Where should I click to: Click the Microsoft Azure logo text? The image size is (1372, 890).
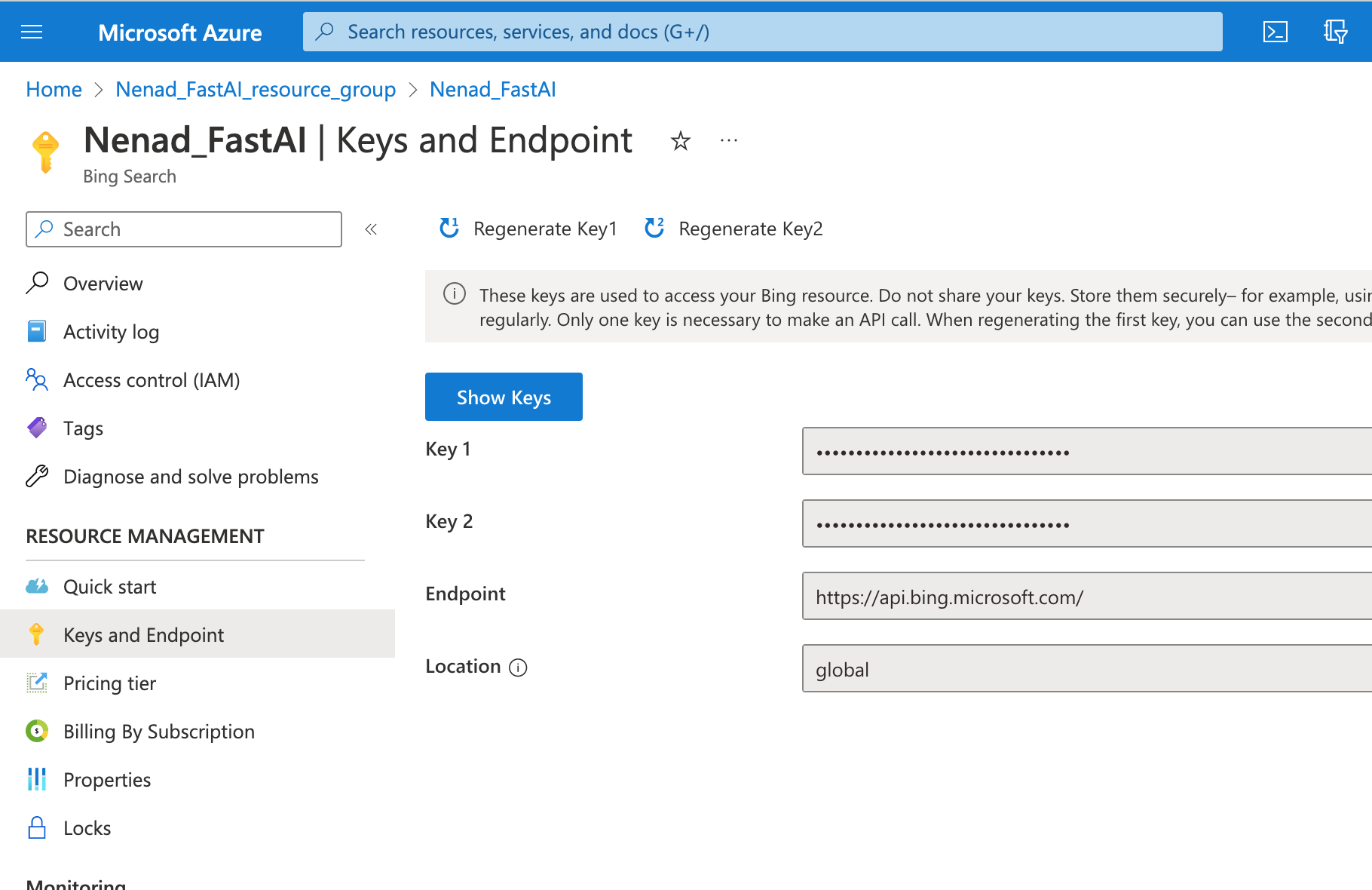[179, 32]
